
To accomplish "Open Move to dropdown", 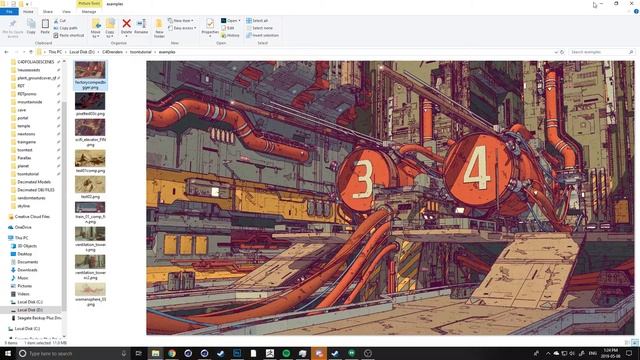I will tap(96, 28).
